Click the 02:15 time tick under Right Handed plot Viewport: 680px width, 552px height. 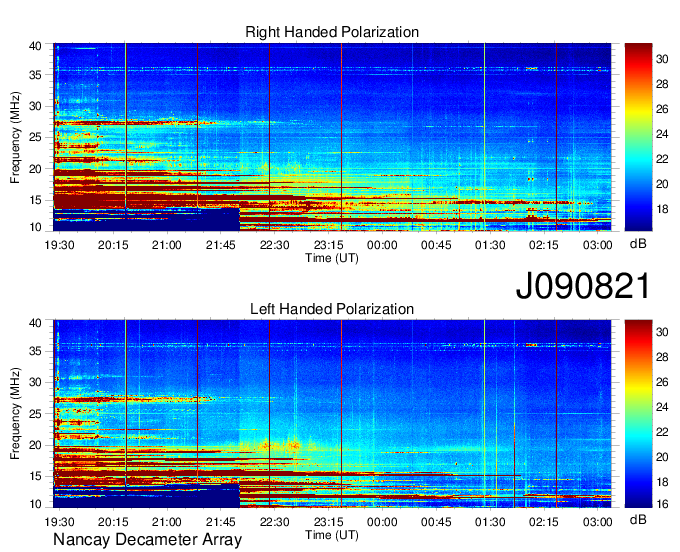point(544,245)
